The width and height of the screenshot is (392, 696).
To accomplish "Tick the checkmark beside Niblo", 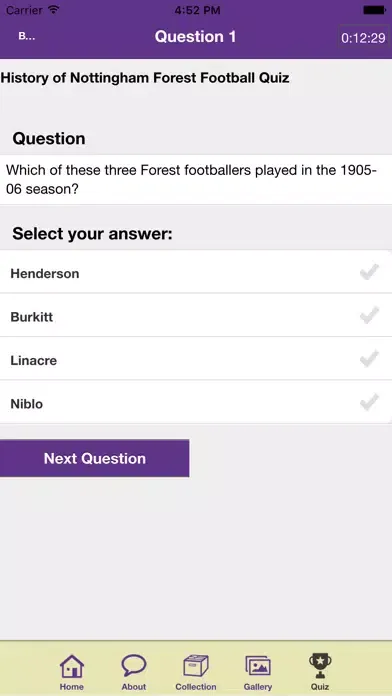I will pos(369,403).
